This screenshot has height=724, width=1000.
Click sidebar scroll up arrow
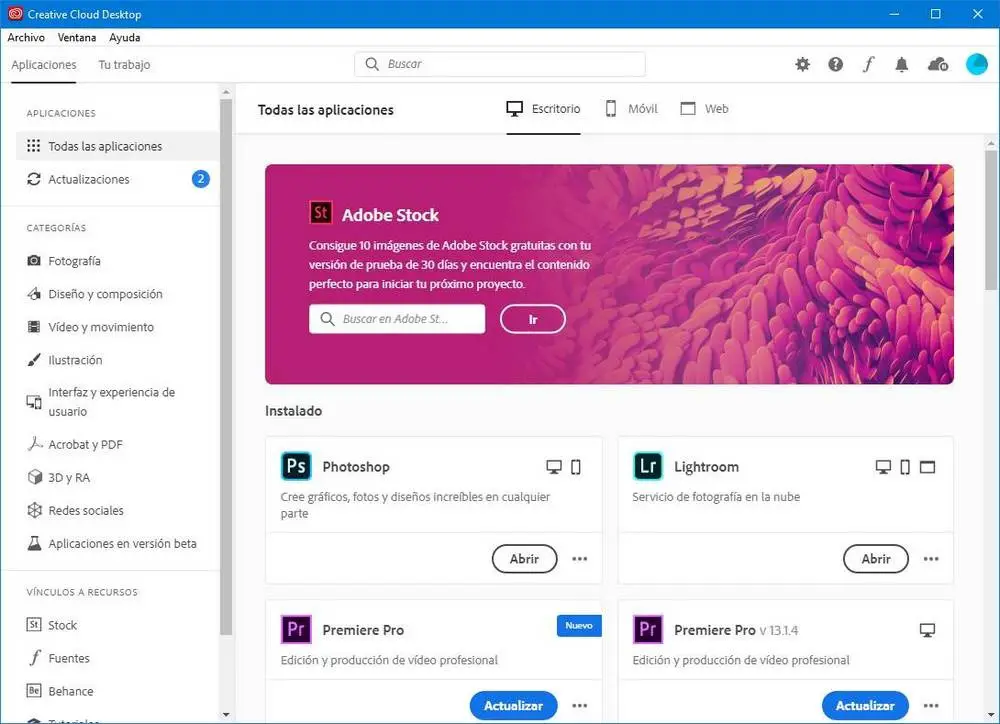tap(226, 92)
